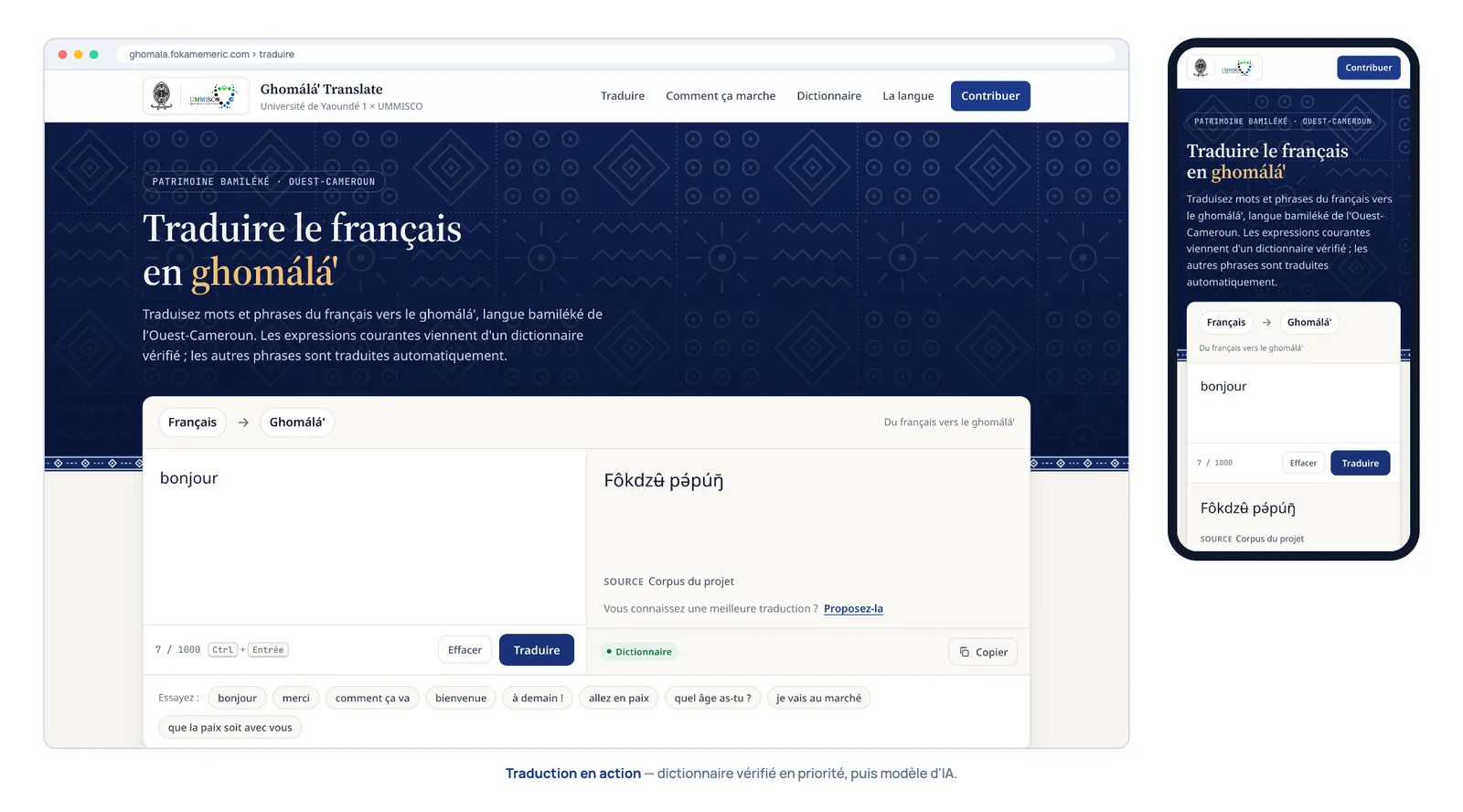This screenshot has height=812, width=1463.
Task: Open the Comment ça marche page
Action: [x=721, y=96]
